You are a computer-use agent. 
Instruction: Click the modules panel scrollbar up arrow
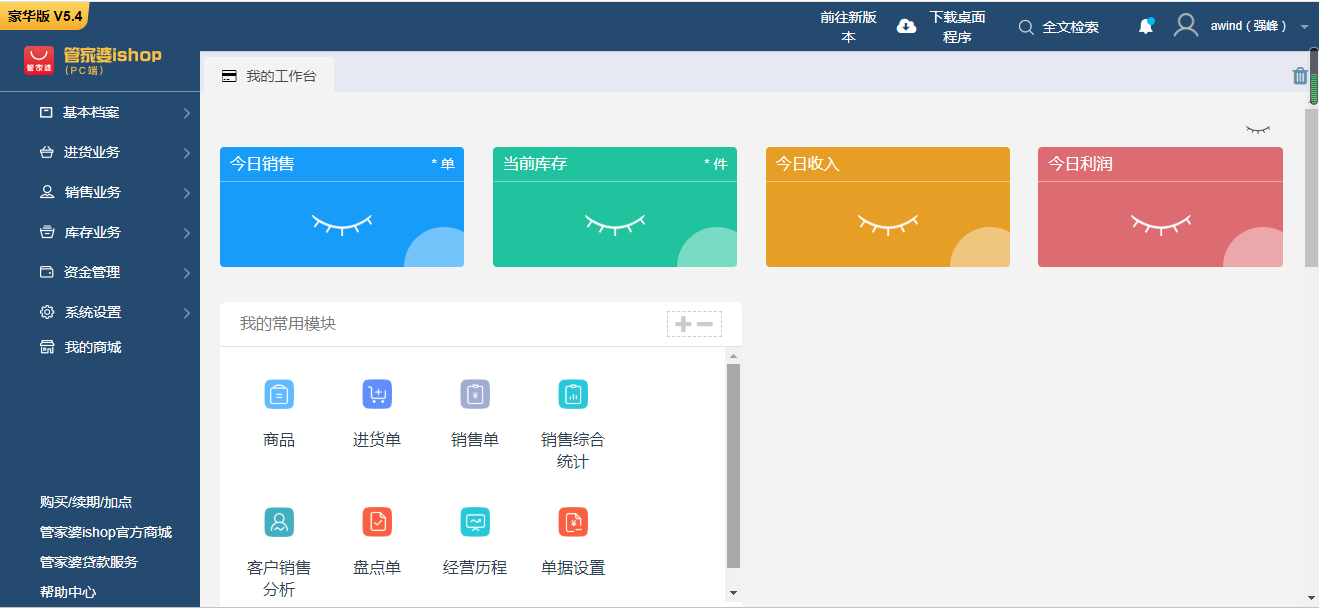733,356
